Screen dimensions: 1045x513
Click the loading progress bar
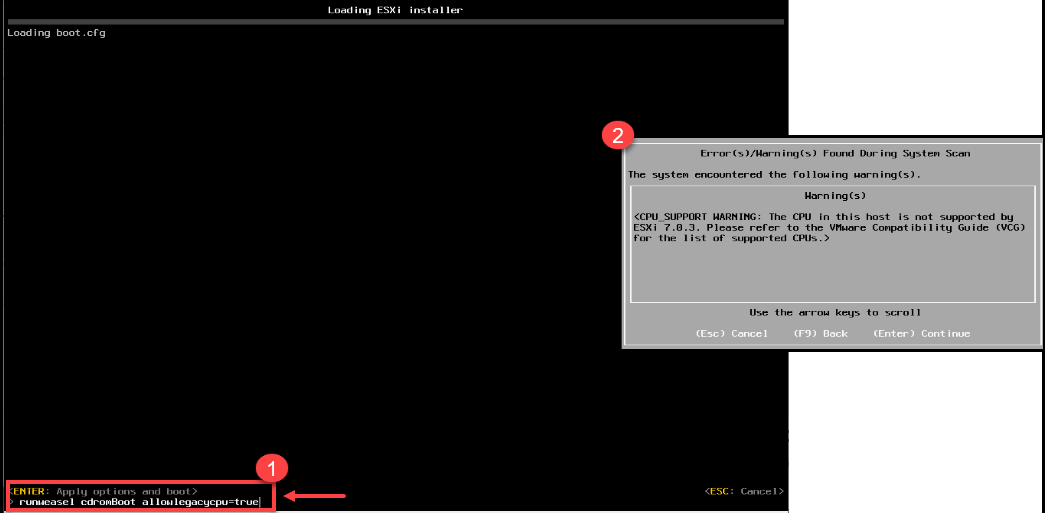[x=395, y=21]
